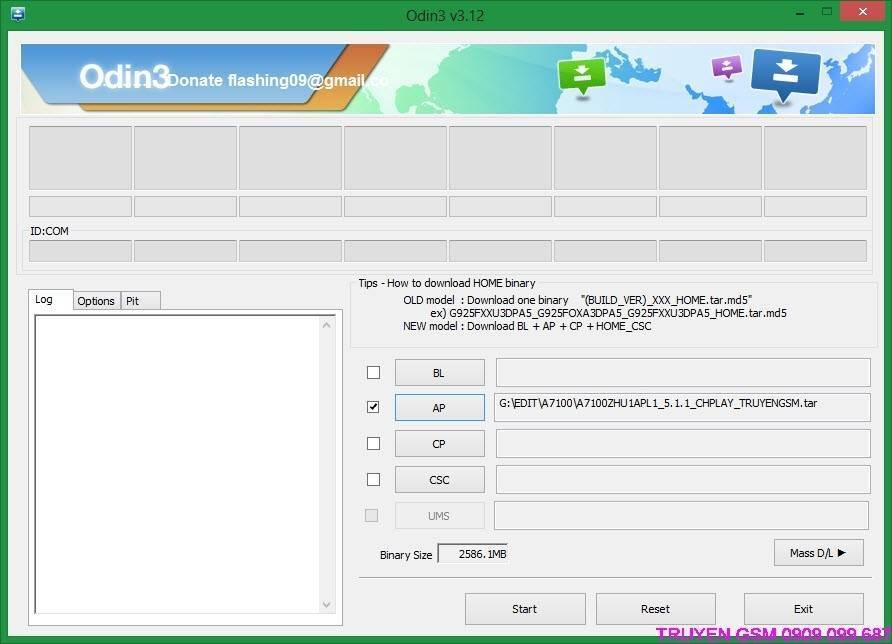Uncheck the AP checkbox
Image resolution: width=892 pixels, height=644 pixels.
coord(373,407)
